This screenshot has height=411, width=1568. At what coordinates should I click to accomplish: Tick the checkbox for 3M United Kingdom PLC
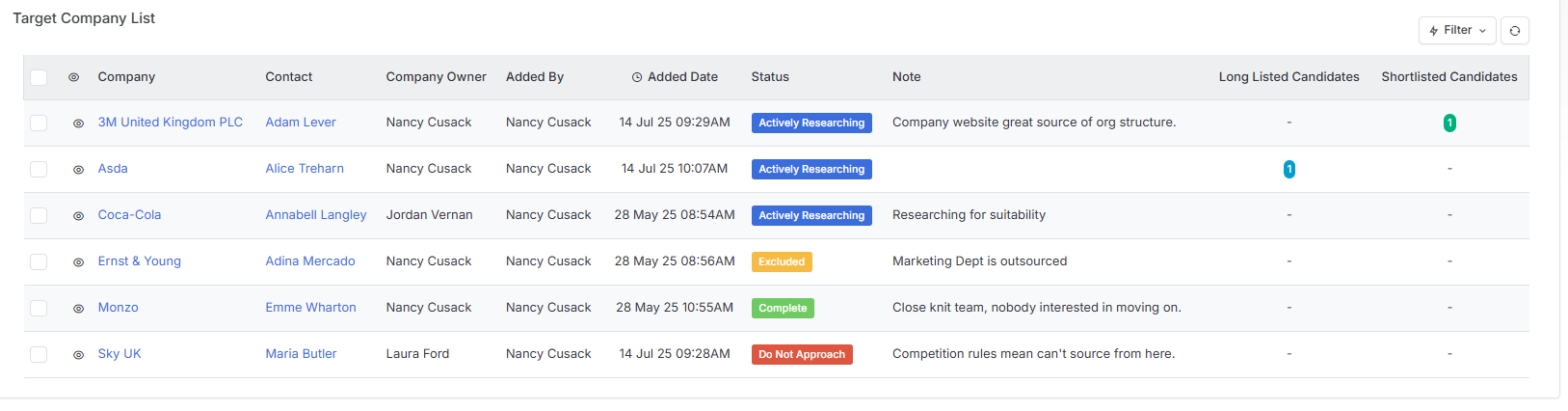click(x=39, y=123)
